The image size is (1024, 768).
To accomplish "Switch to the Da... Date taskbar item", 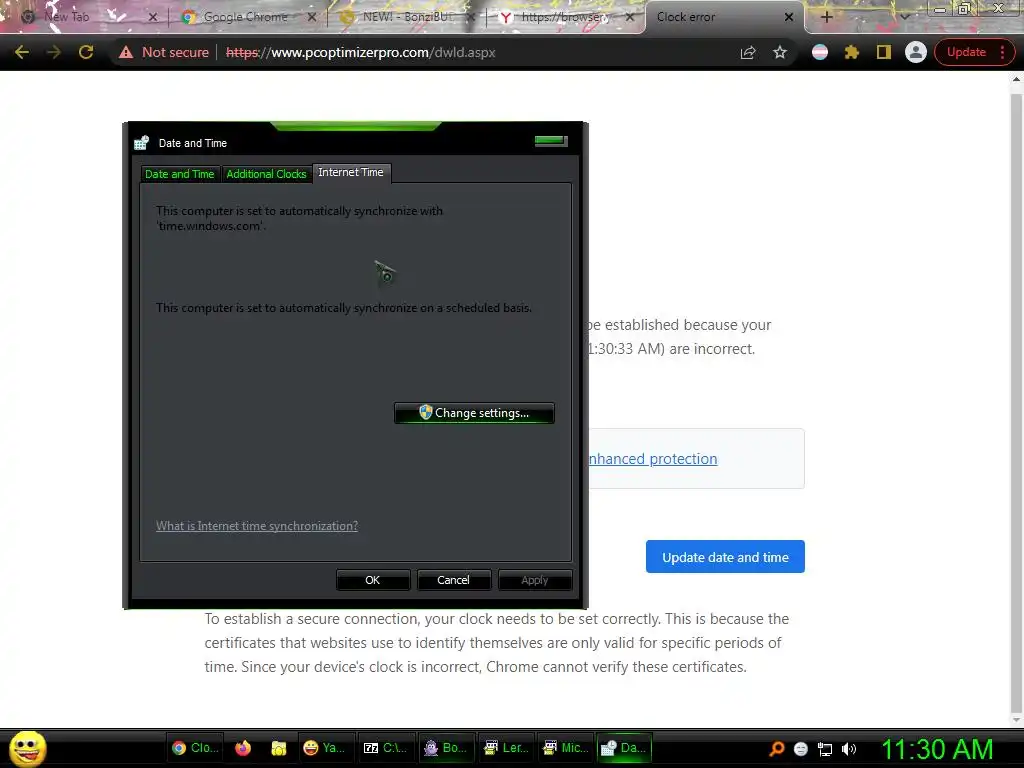I will pyautogui.click(x=625, y=748).
